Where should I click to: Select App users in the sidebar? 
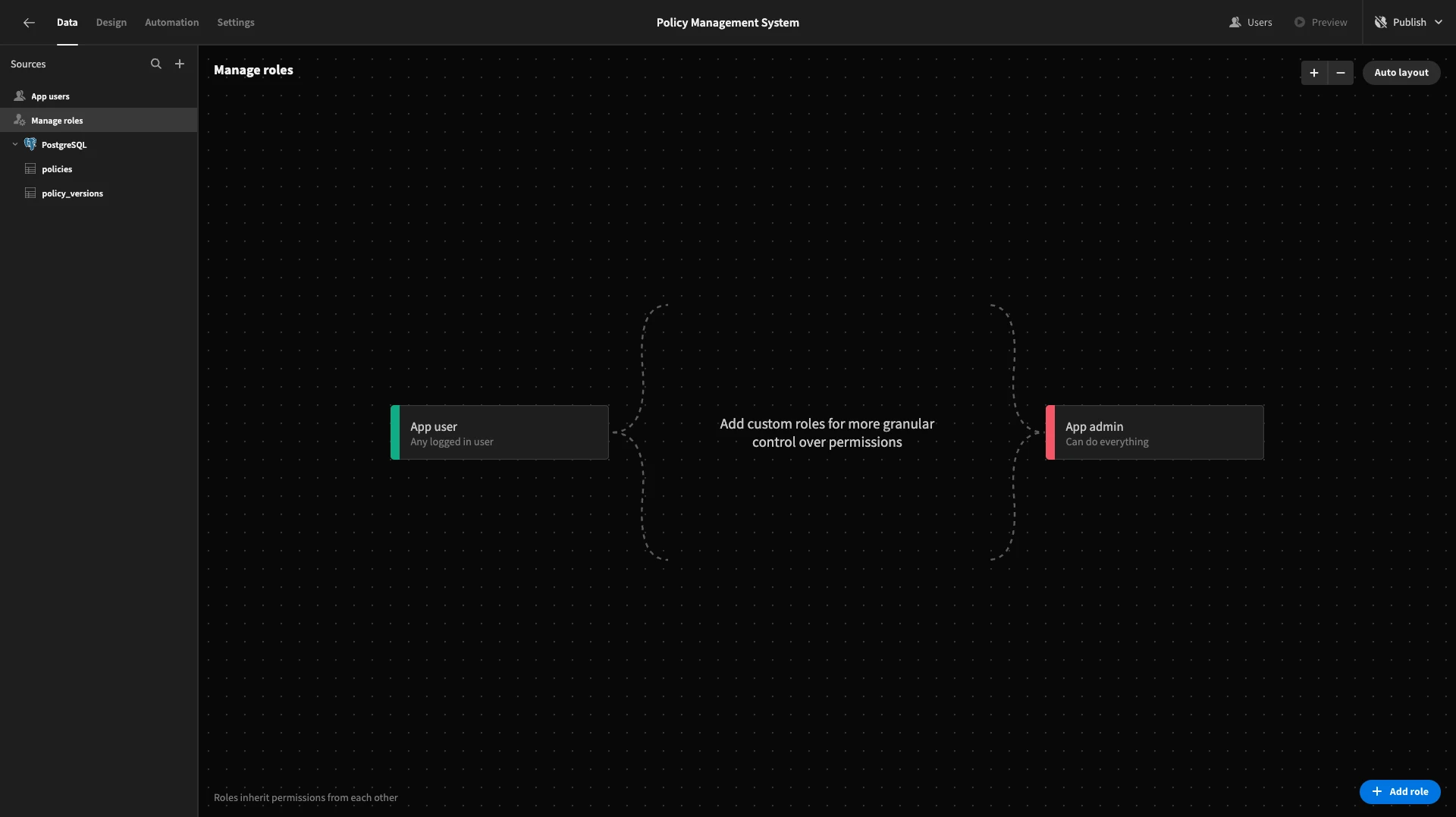point(99,96)
